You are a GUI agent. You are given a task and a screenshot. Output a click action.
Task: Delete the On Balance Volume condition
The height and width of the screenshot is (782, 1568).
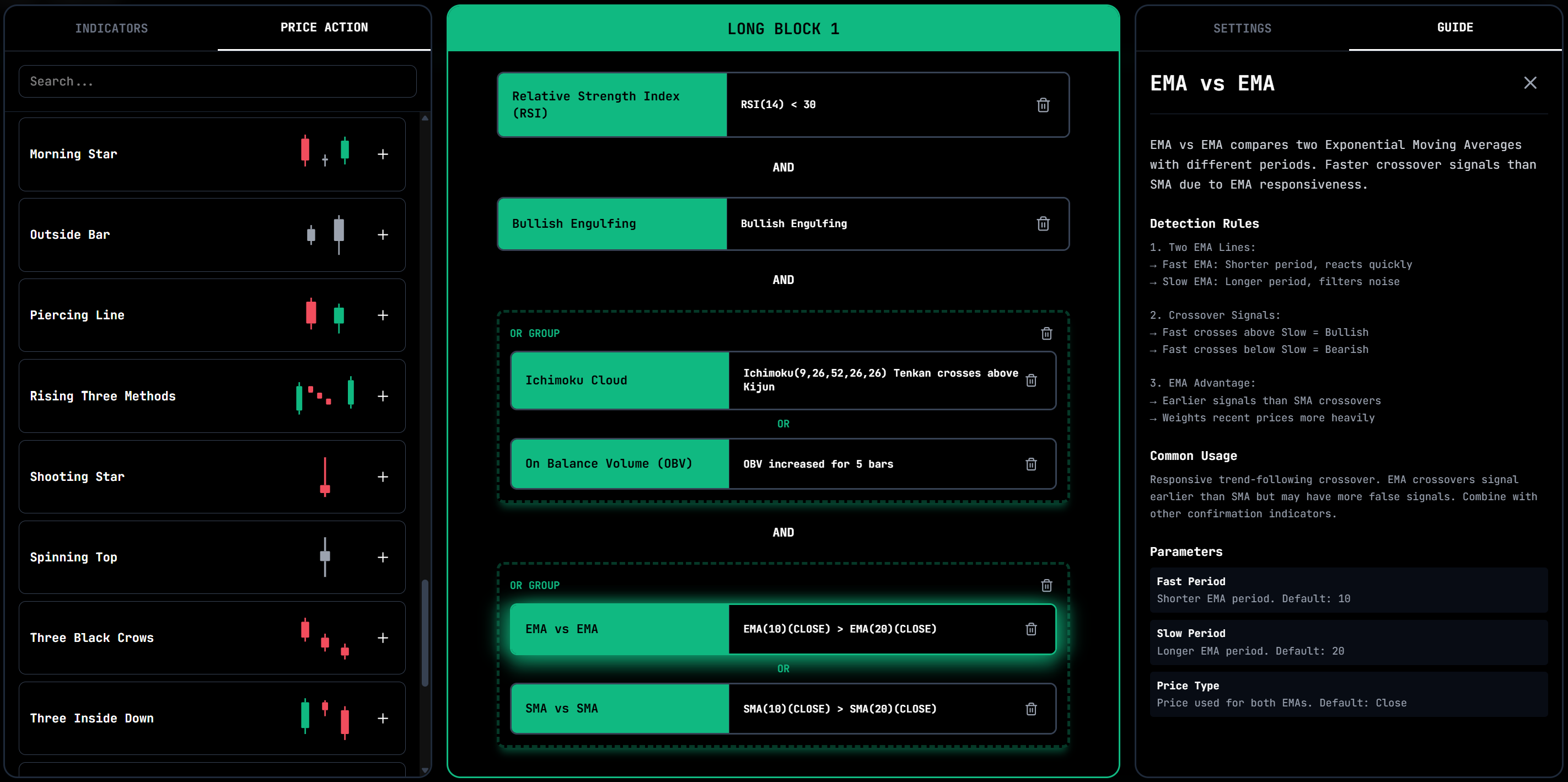click(1031, 463)
